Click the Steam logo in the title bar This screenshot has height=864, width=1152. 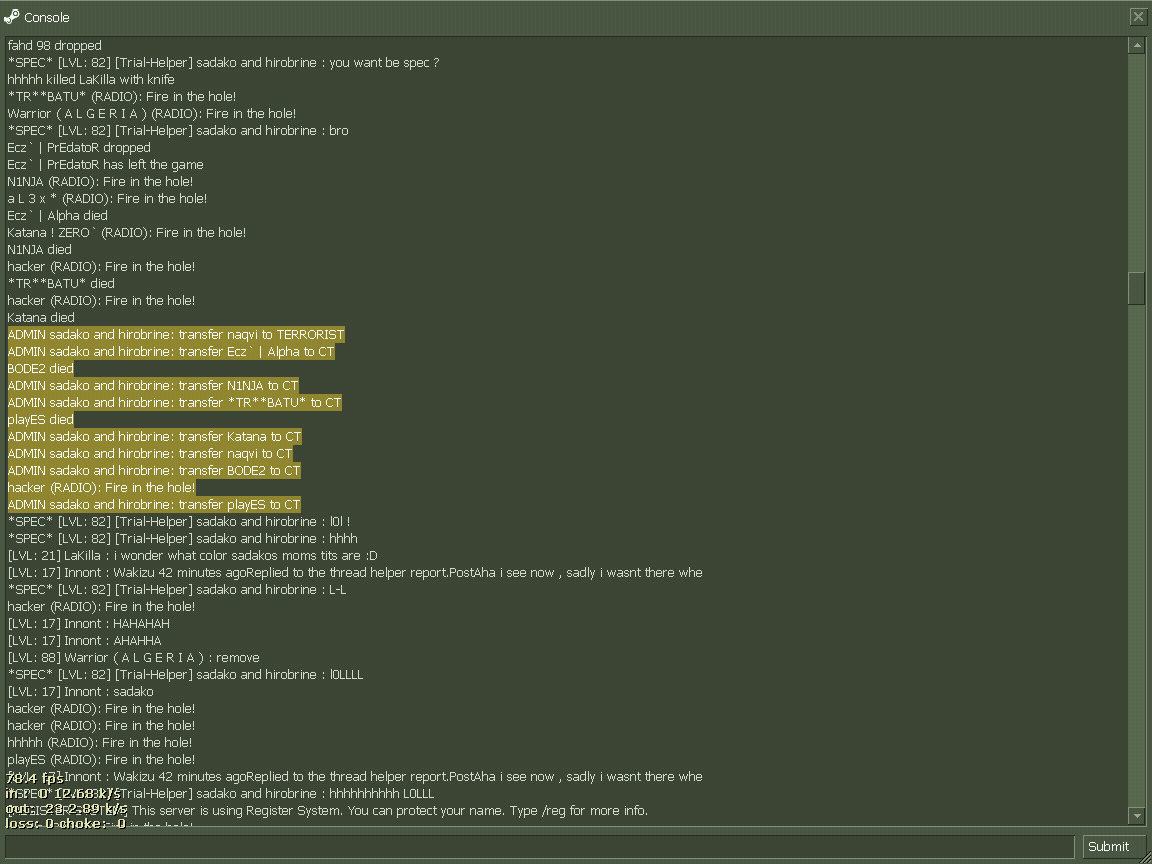(12, 17)
